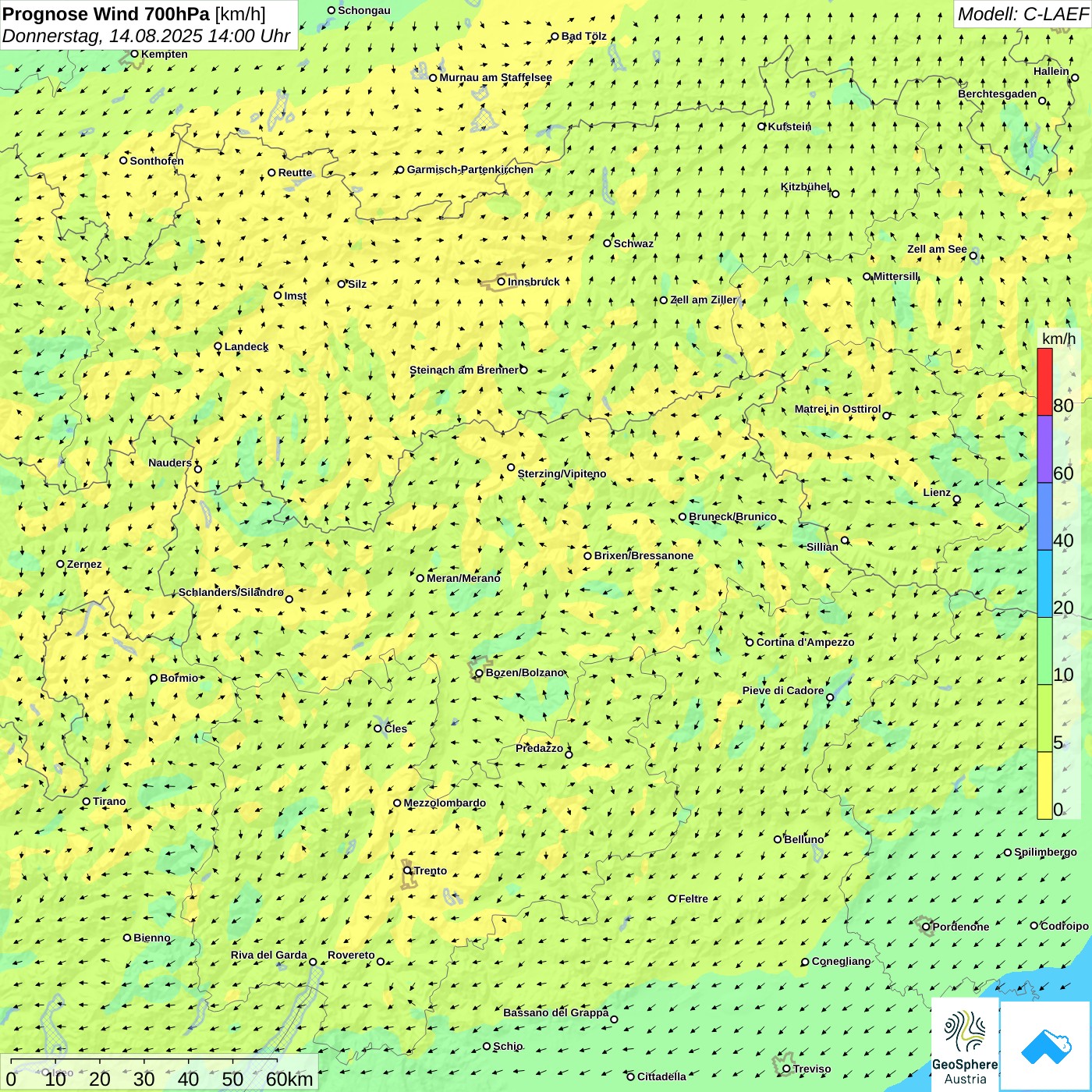Click the 'km/h' legend unit label
The height and width of the screenshot is (1092, 1092).
pyautogui.click(x=1058, y=339)
